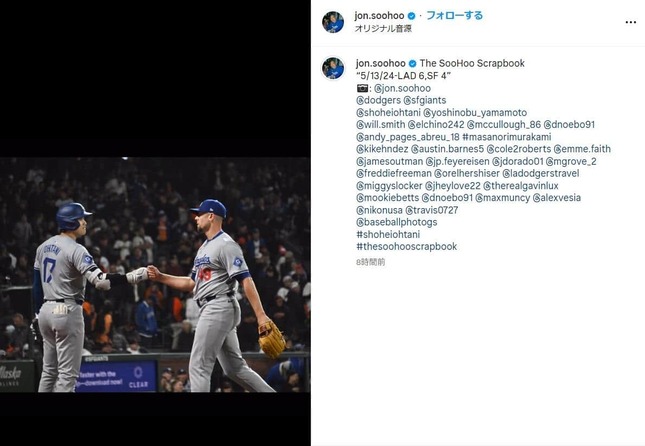Click verified badge next to header username

click(411, 16)
